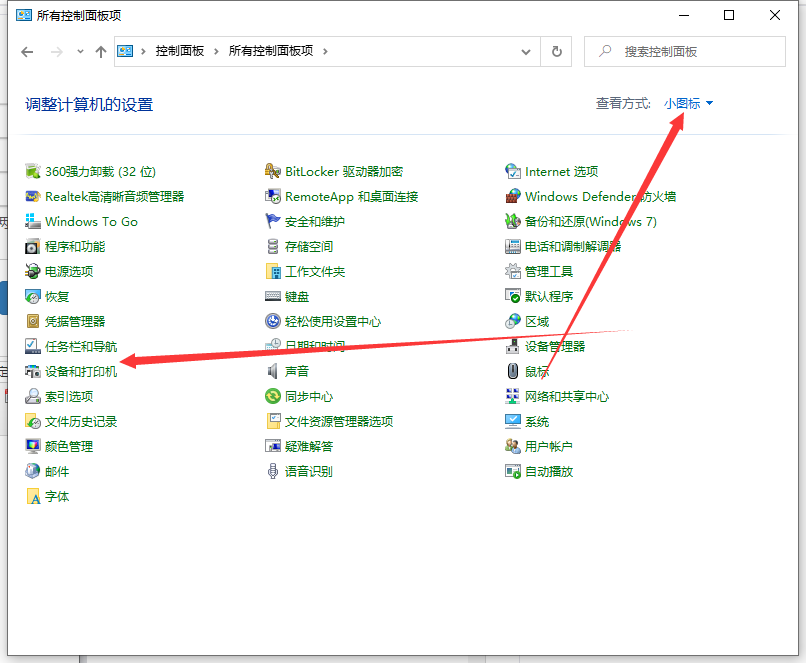
Task: Open the 网络和共享中心 icon
Action: pos(513,397)
